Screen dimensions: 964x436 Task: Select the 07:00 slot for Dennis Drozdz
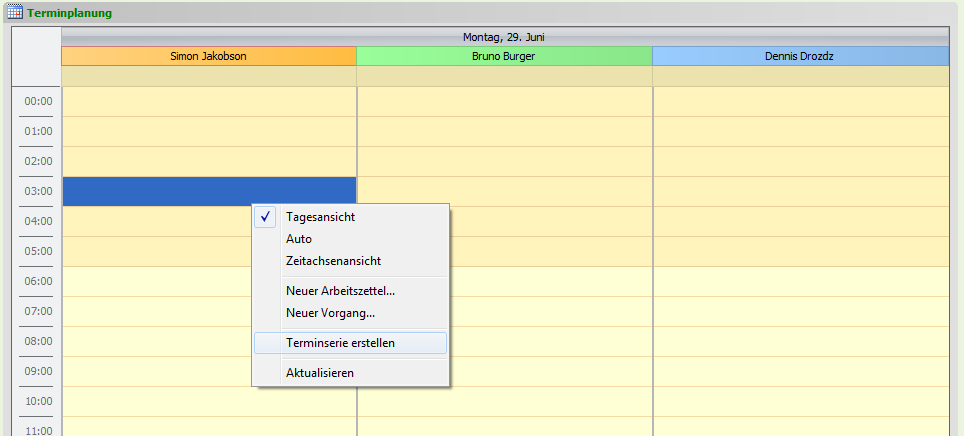coord(801,312)
